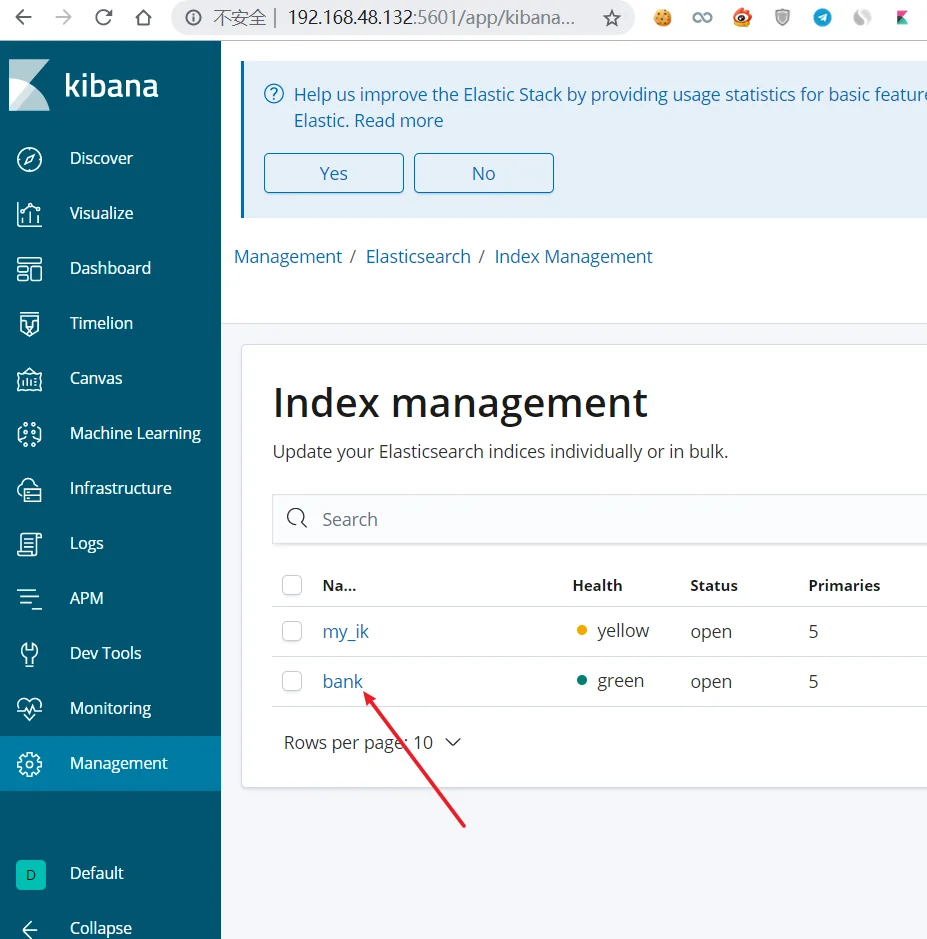Click No to decline usage statistics
This screenshot has width=927, height=939.
point(484,173)
